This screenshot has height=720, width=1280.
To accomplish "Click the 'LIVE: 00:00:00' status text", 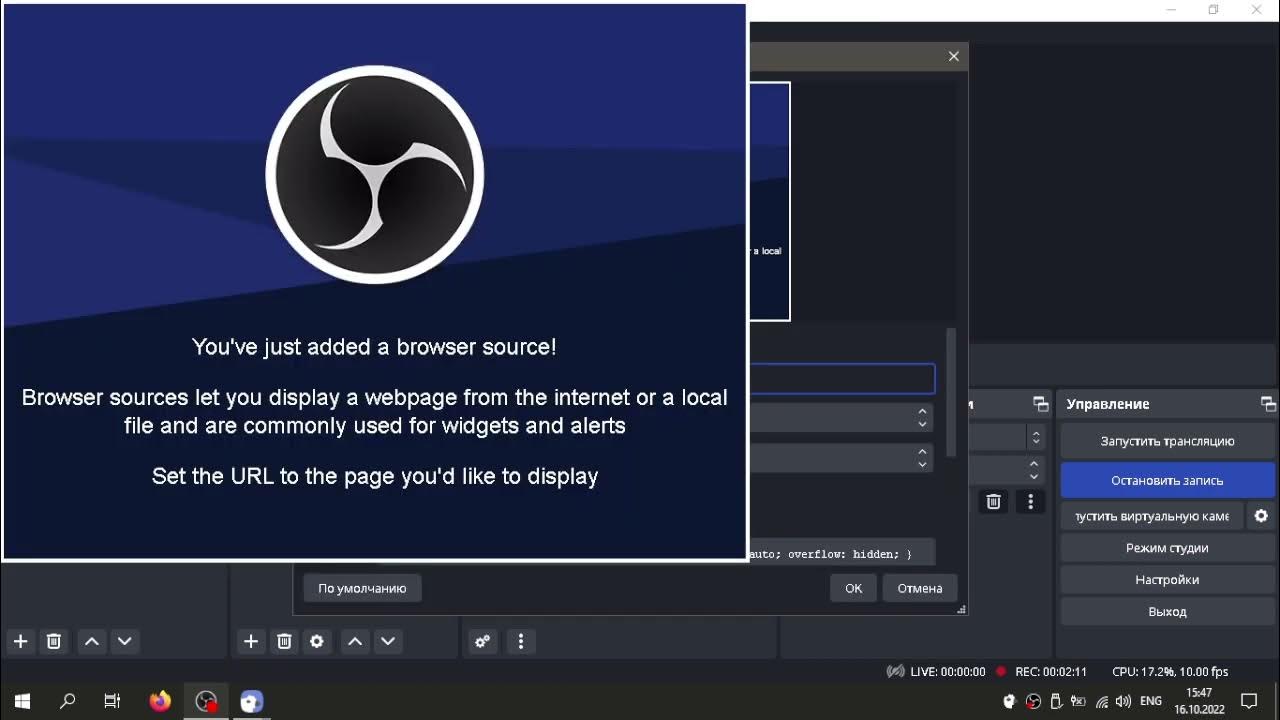I will (x=948, y=672).
